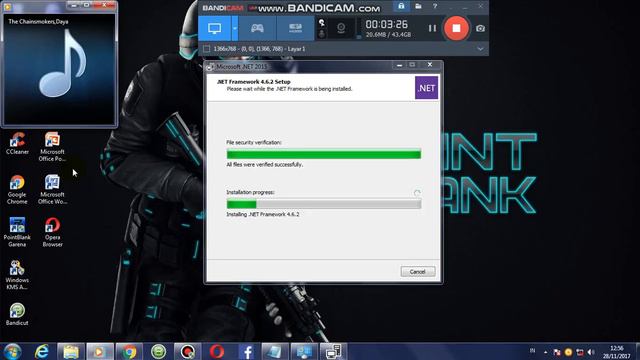Select the Microsoft Office PowerPoint shortcut
This screenshot has width=640, height=360.
(52, 147)
